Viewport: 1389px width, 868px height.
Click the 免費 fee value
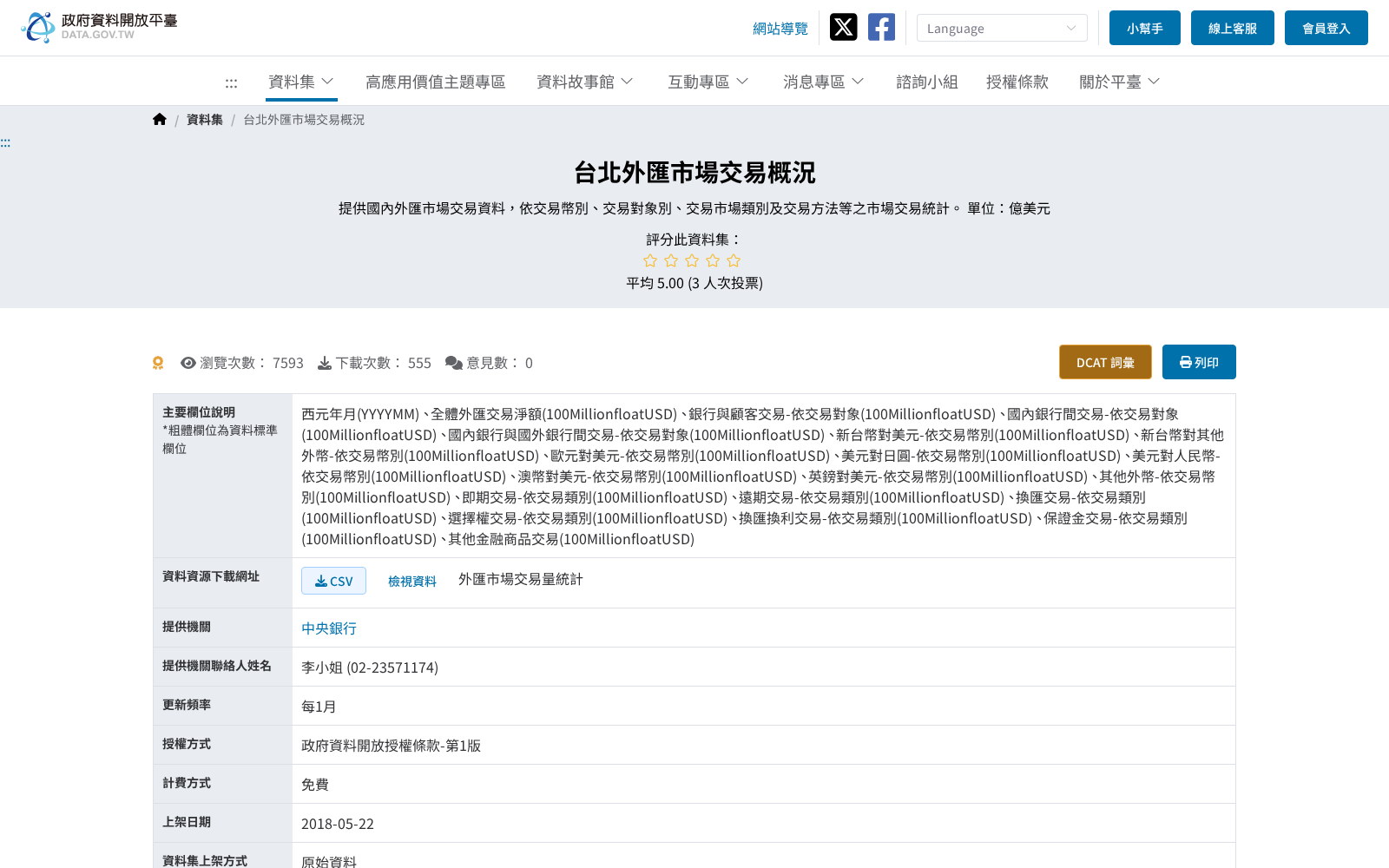point(315,785)
